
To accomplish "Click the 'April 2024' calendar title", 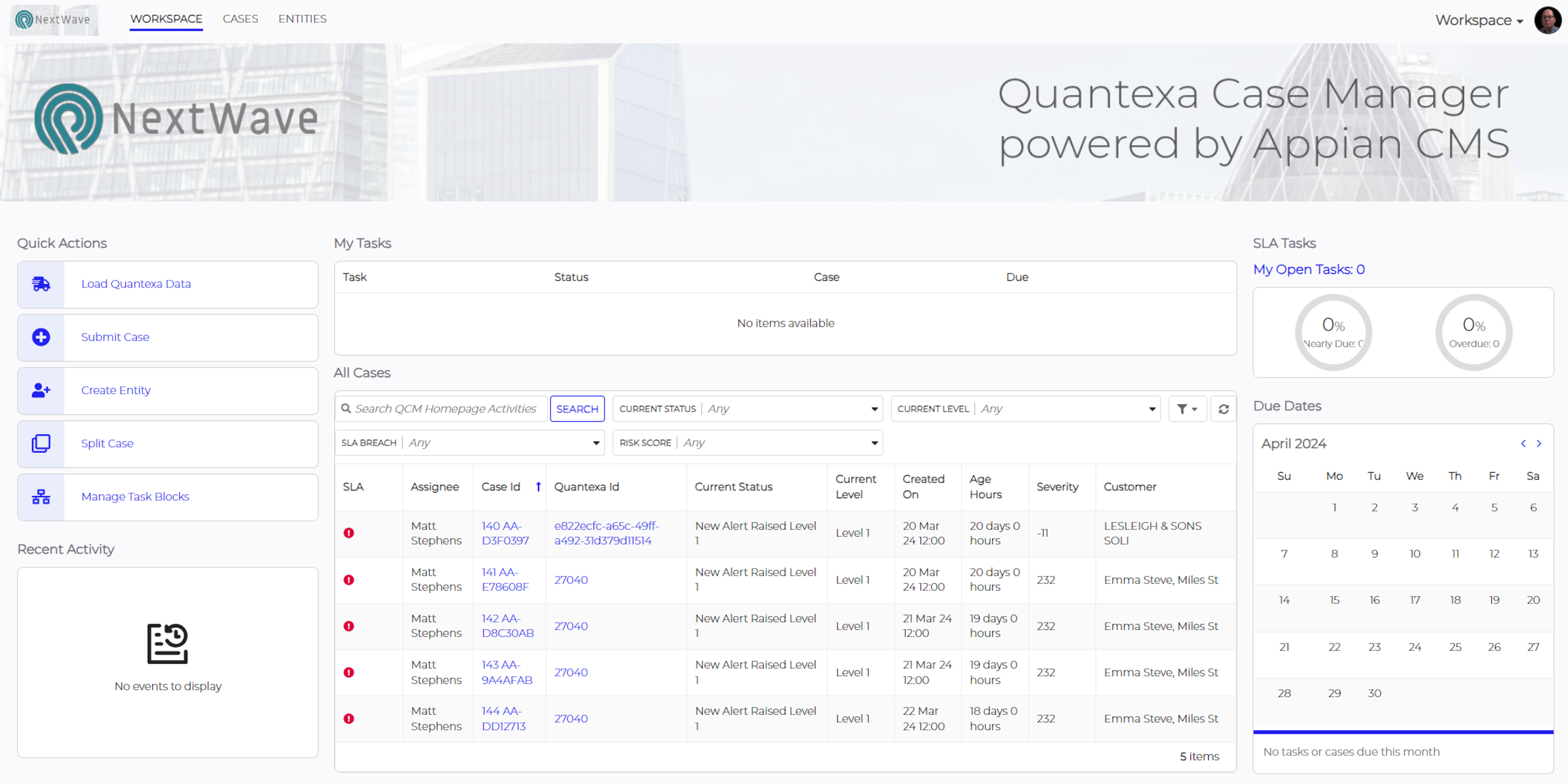I will pyautogui.click(x=1294, y=444).
